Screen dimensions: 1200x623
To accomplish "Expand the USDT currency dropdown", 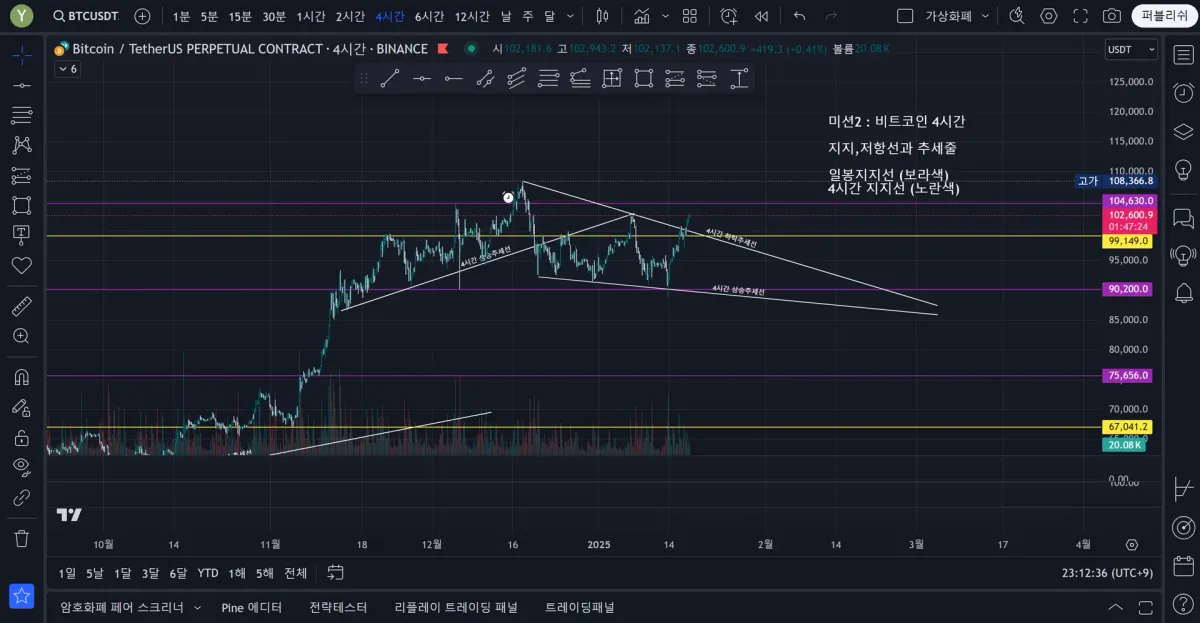I will 1131,49.
